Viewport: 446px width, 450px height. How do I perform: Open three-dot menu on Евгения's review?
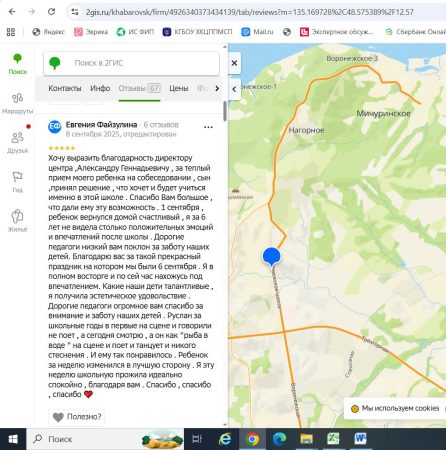[208, 127]
